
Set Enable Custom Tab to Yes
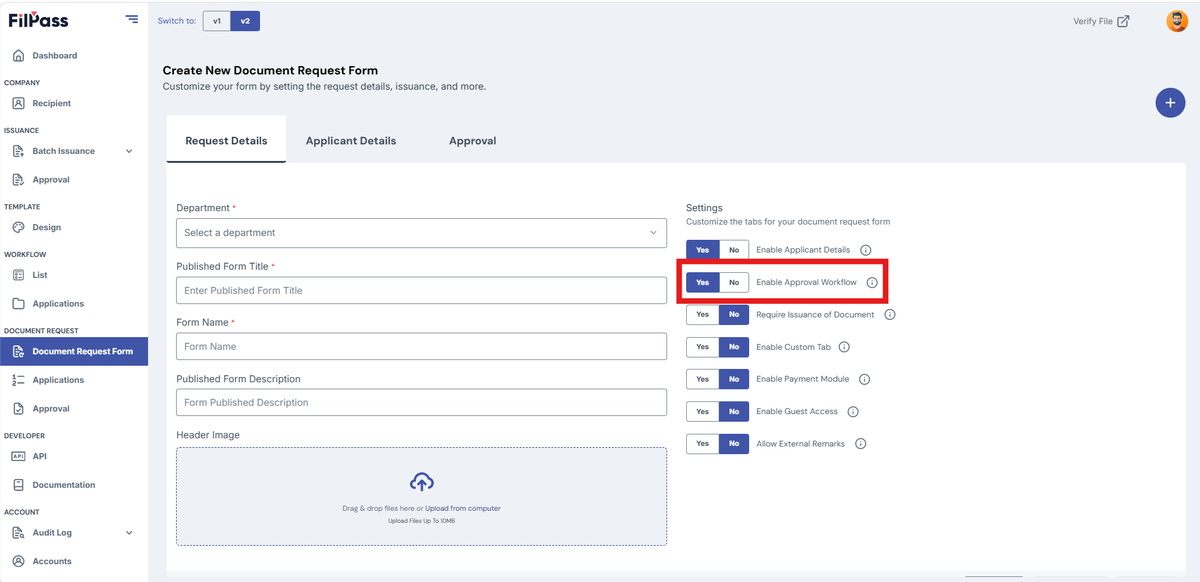703,347
